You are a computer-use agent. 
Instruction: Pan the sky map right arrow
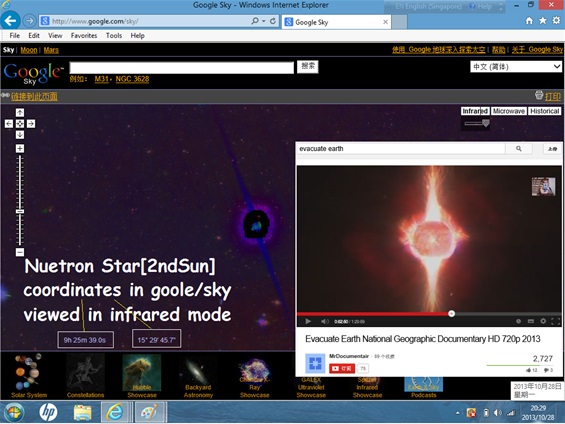tap(31, 124)
